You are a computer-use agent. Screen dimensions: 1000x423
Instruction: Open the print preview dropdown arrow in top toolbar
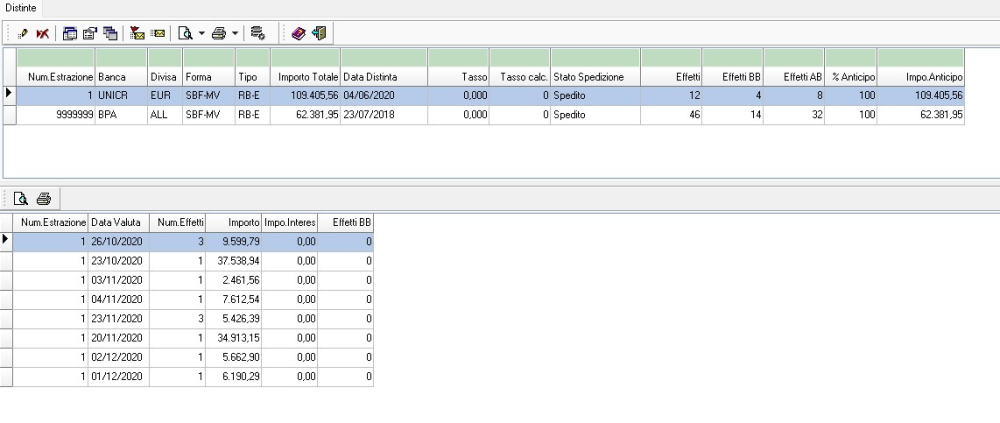click(201, 33)
